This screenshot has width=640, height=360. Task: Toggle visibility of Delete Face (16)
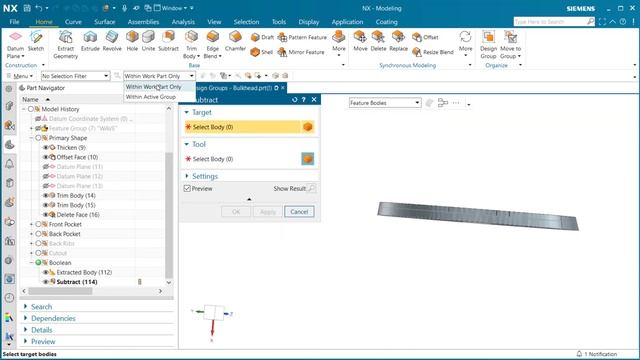(x=46, y=215)
